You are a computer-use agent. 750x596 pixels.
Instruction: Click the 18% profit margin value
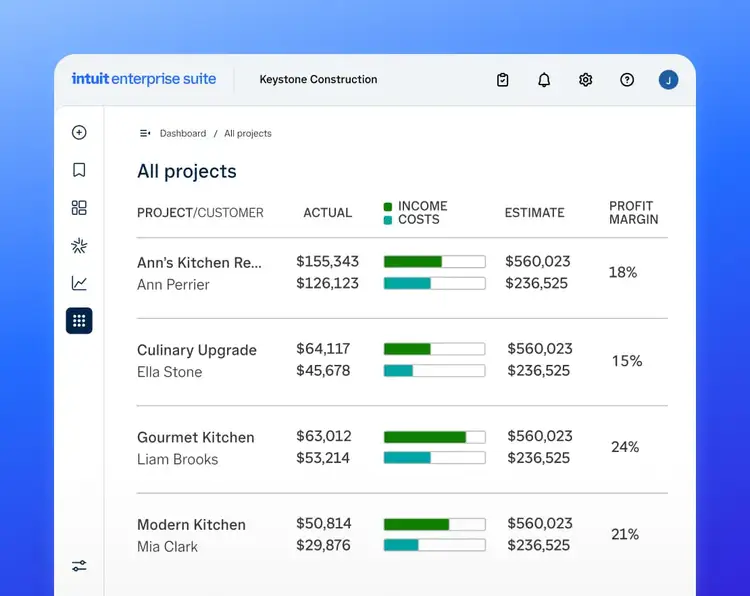623,273
